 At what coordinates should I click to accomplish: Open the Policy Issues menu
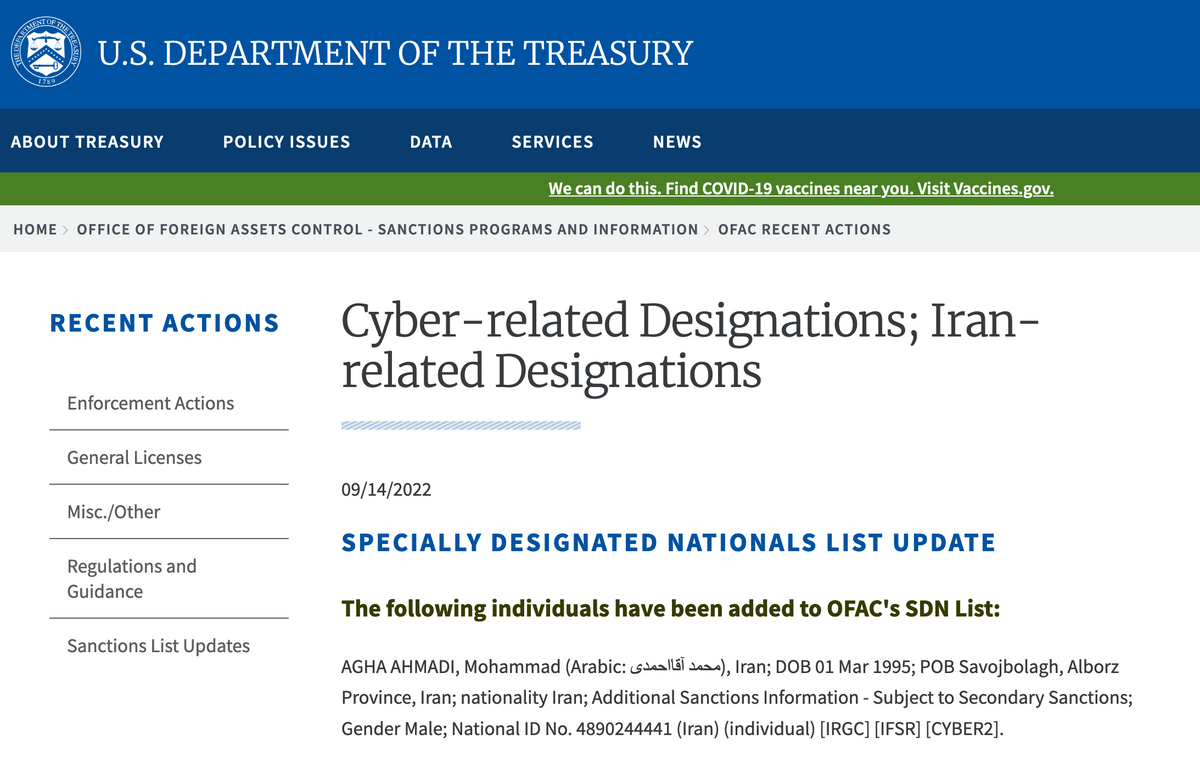click(286, 142)
